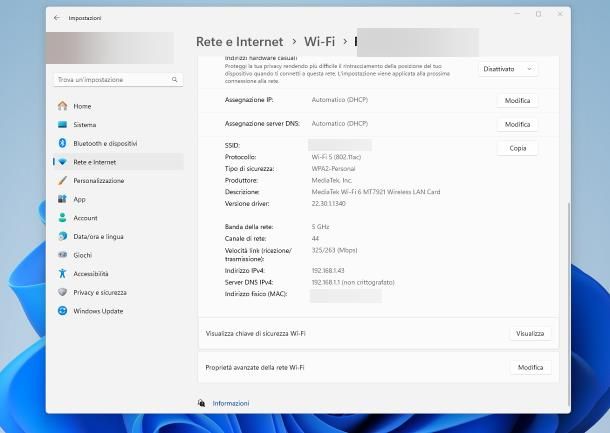This screenshot has height=433, width=610.
Task: Open Data/ora e lingua settings
Action: [x=118, y=237]
